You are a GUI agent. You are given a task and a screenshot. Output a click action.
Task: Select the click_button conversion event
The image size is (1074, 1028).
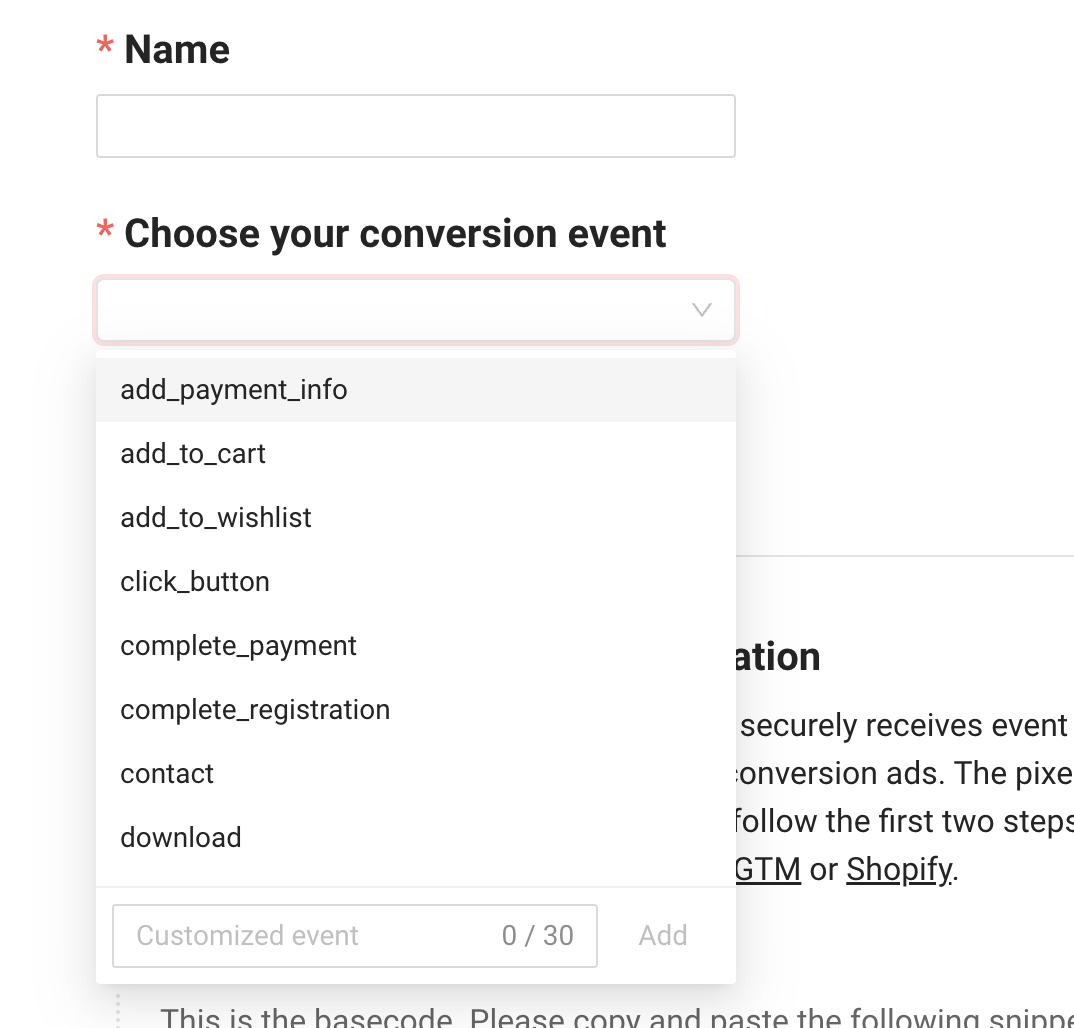click(x=416, y=582)
